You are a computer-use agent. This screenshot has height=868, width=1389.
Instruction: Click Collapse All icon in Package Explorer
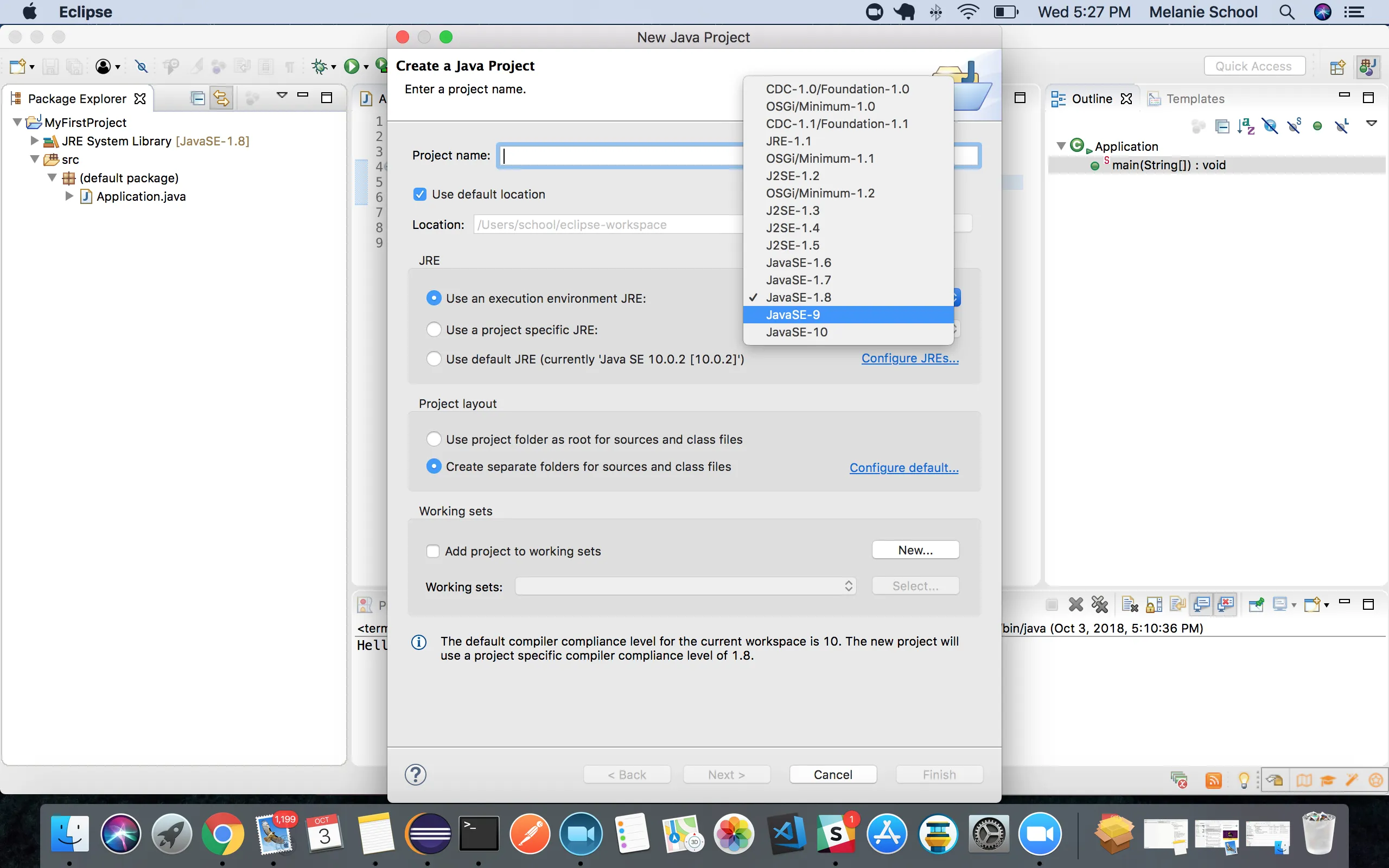coord(197,99)
